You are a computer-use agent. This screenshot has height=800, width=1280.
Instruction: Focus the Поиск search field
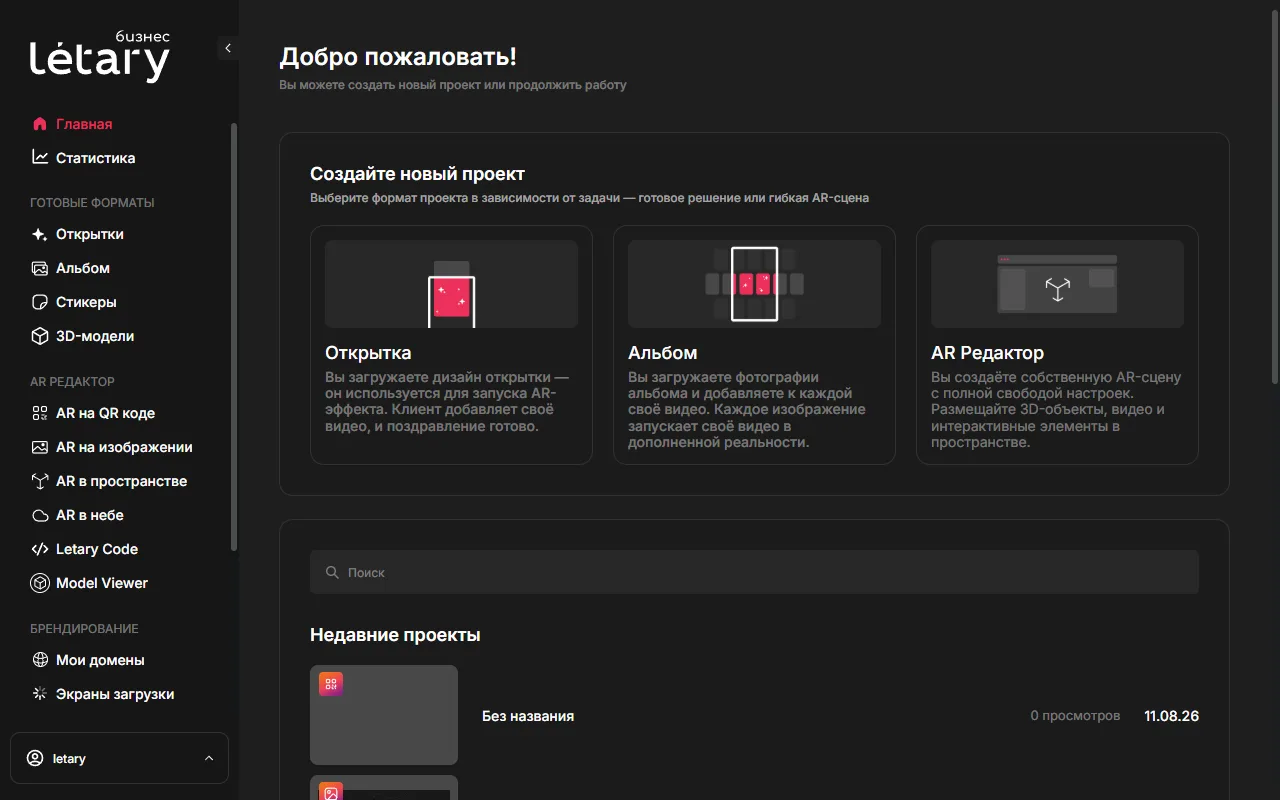(x=754, y=572)
